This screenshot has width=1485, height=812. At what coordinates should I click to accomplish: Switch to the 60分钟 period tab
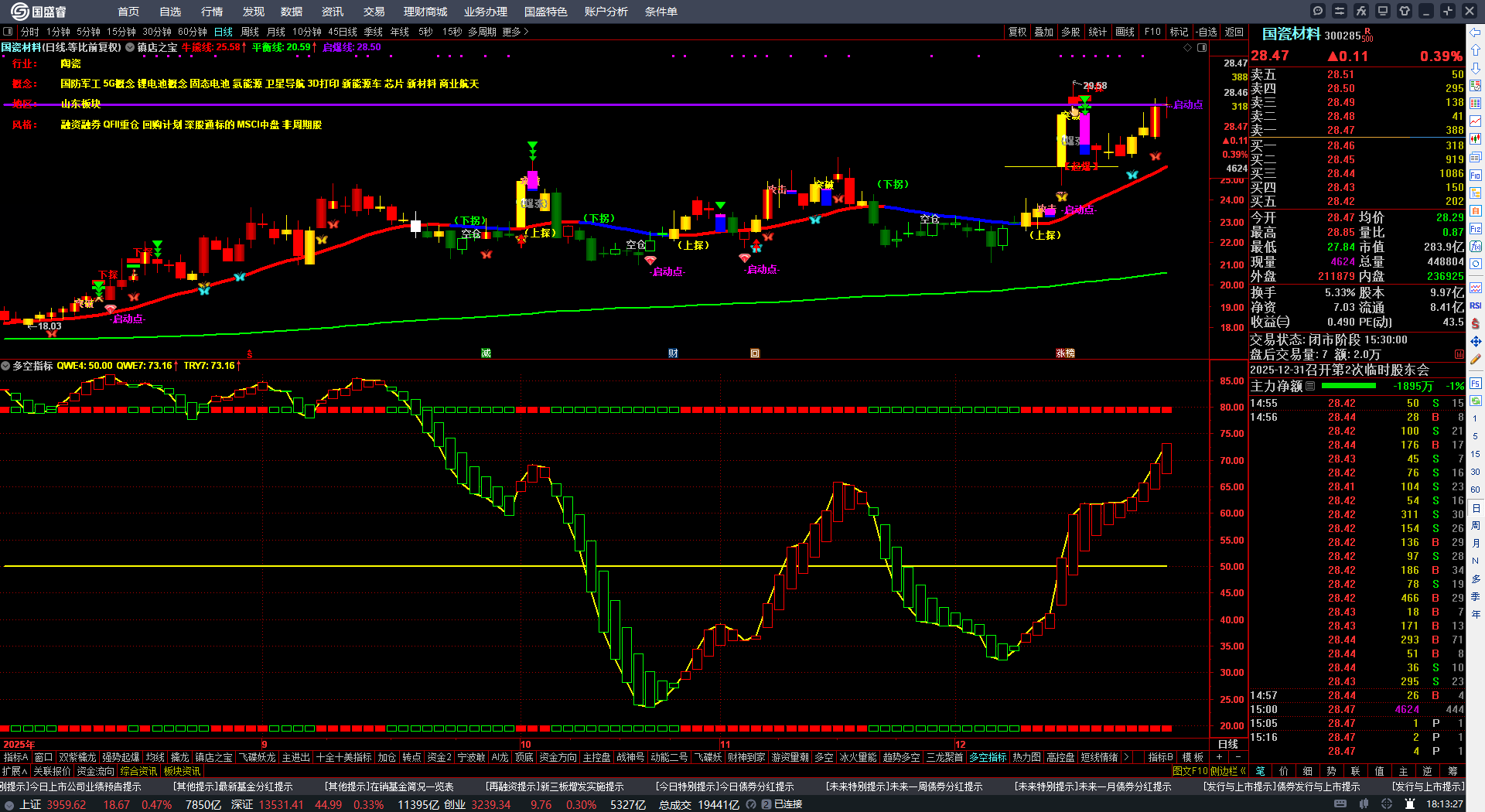tap(193, 32)
